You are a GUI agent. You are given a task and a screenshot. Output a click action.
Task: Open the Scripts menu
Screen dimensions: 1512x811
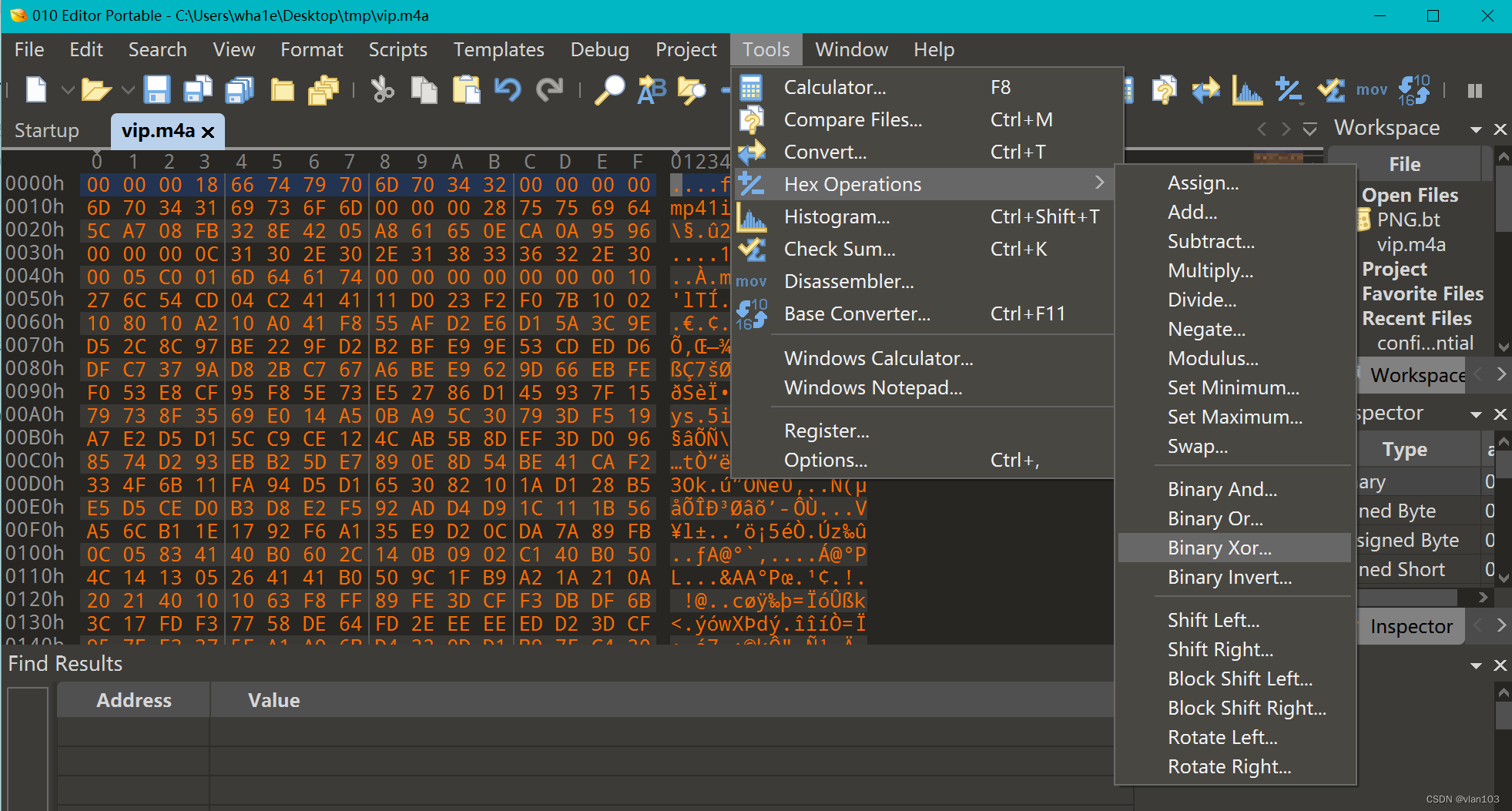pos(397,49)
